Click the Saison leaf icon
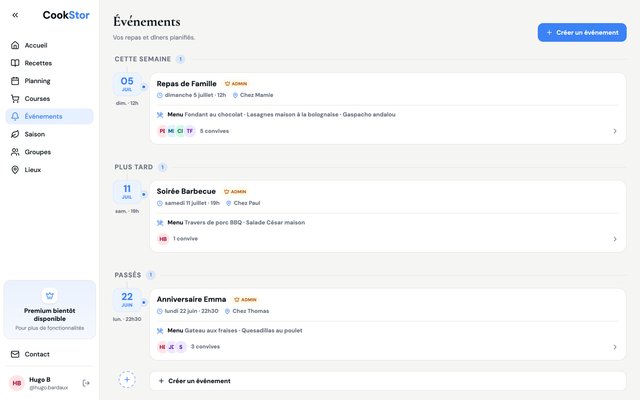 point(15,134)
